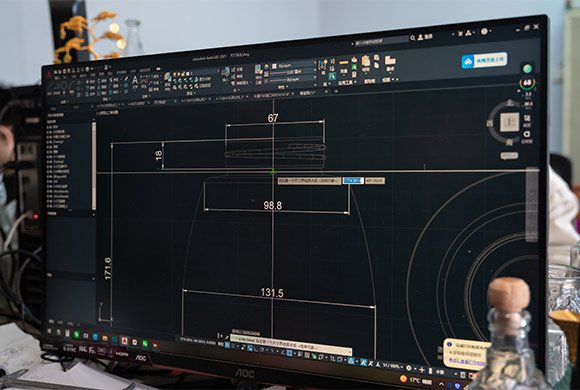Click the top face of the ViewCube
The height and width of the screenshot is (390, 580).
click(x=509, y=122)
